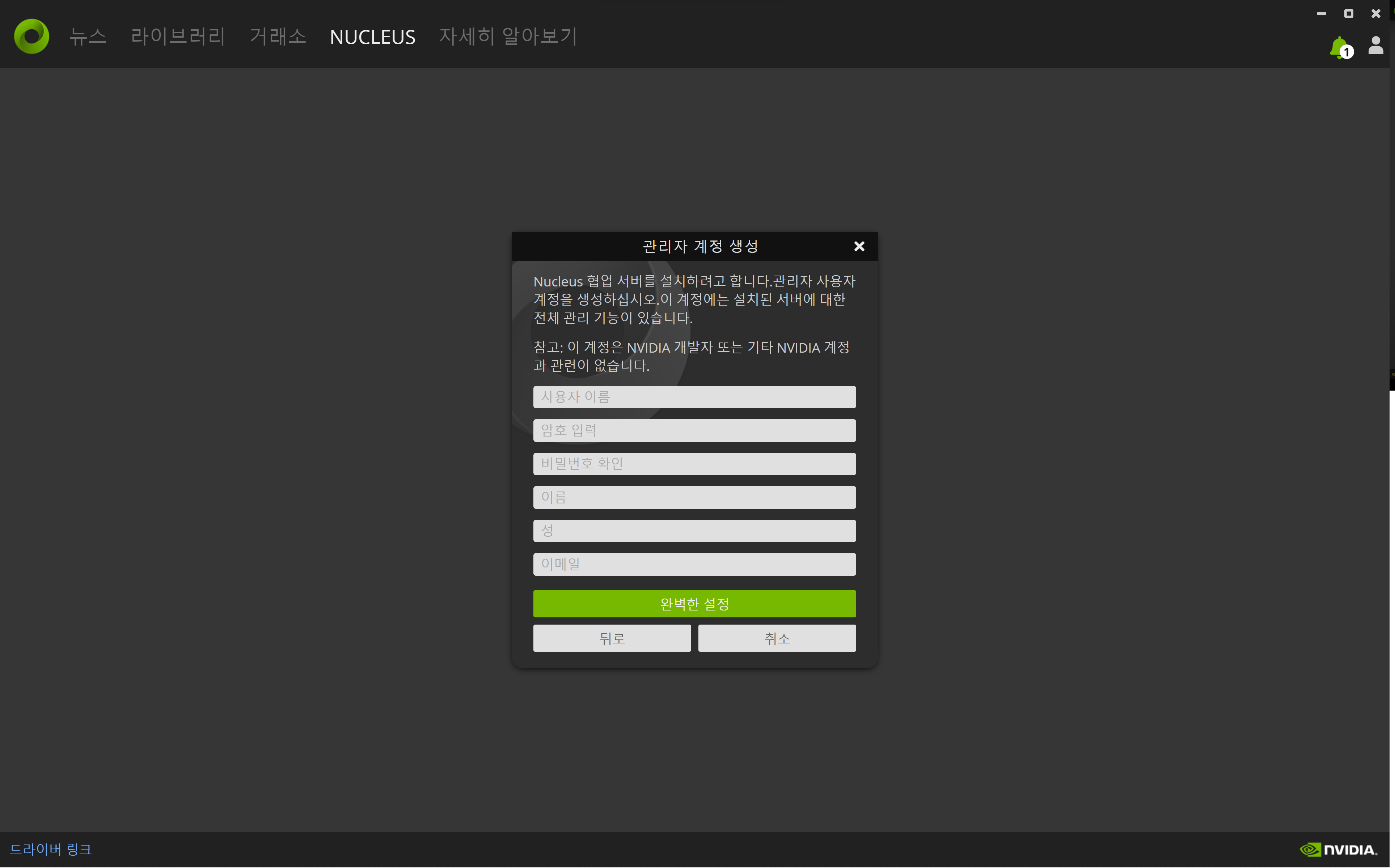Image resolution: width=1395 pixels, height=868 pixels.
Task: Close the launcher window
Action: pyautogui.click(x=1375, y=13)
